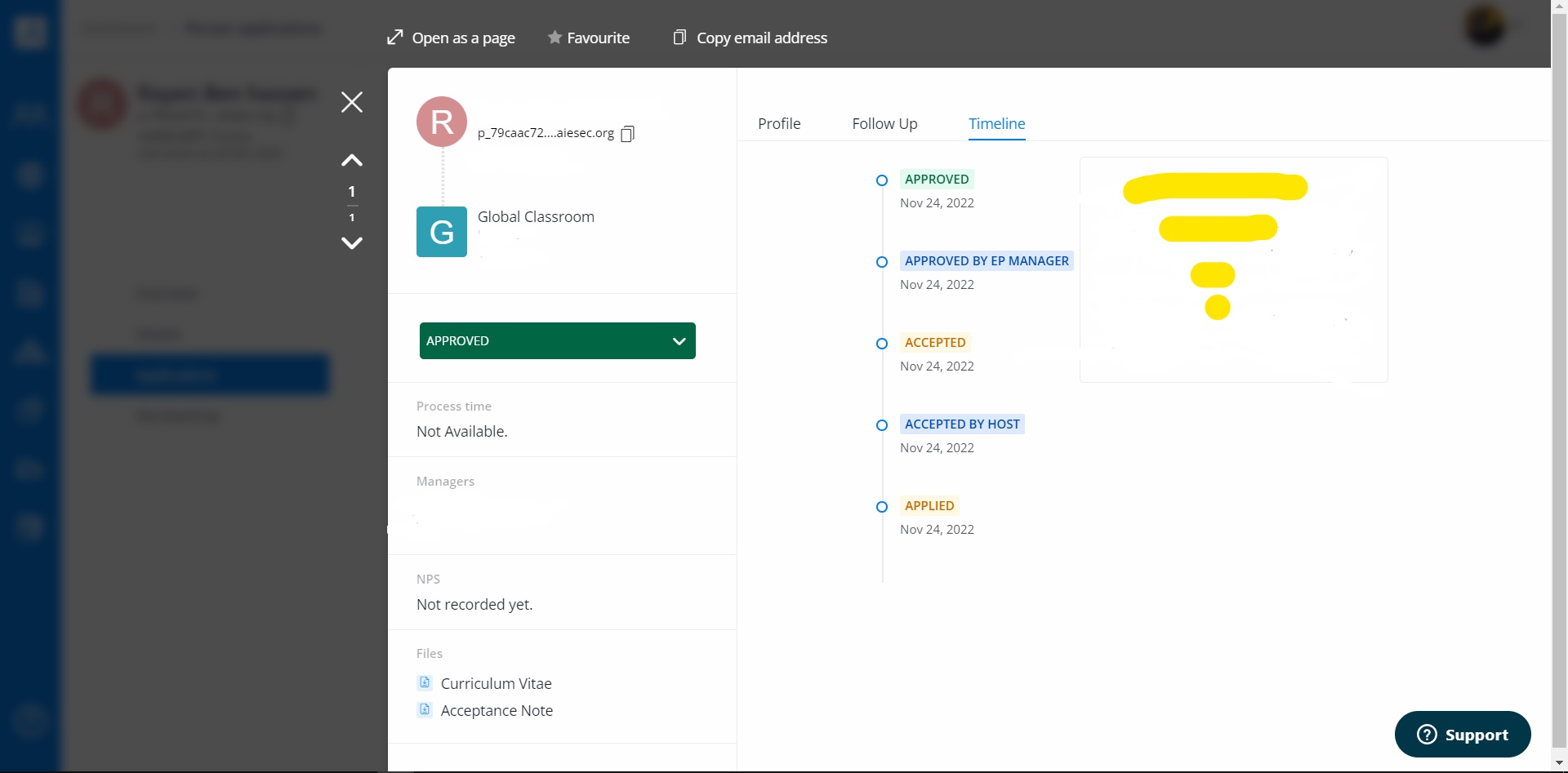Click the expand arrows icon beside Open as a page
1568x773 pixels.
(x=395, y=37)
